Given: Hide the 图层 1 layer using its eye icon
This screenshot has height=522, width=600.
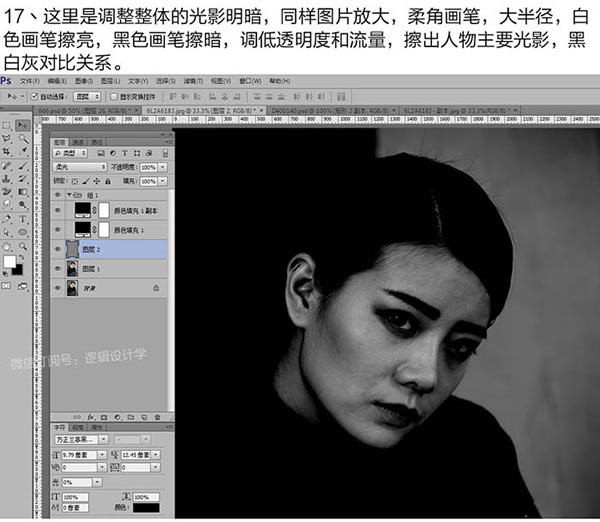Looking at the screenshot, I should 56,268.
